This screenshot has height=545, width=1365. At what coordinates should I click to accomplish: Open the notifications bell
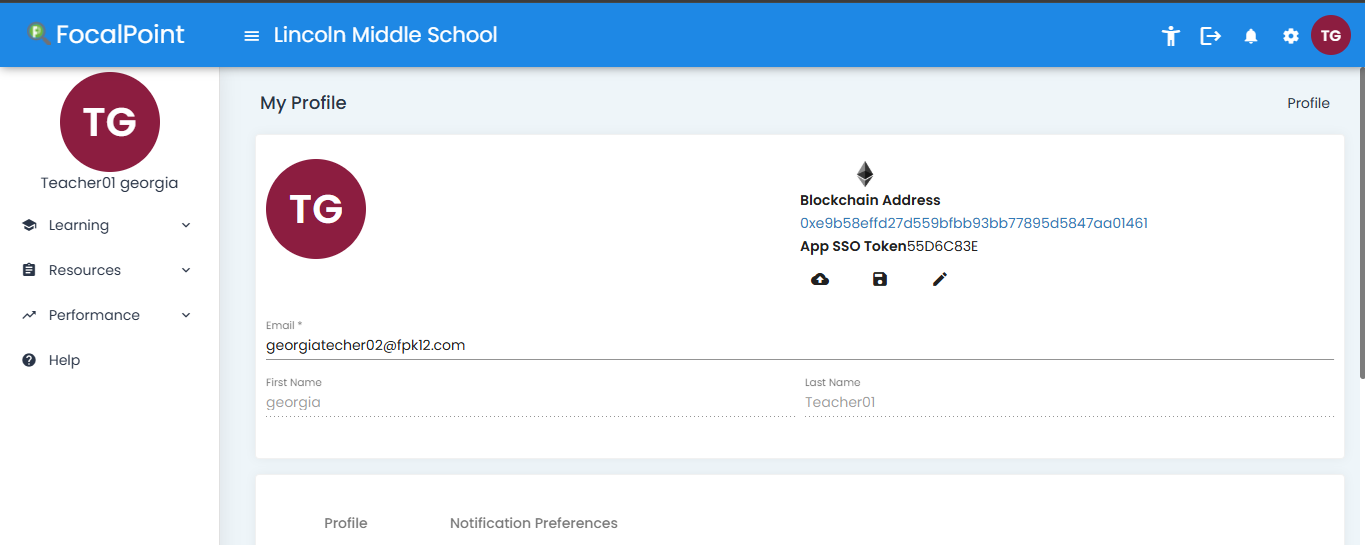[x=1251, y=36]
